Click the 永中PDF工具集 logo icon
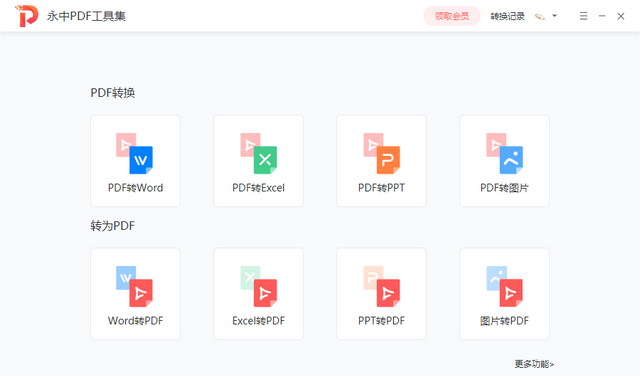The height and width of the screenshot is (391, 640). coord(27,16)
